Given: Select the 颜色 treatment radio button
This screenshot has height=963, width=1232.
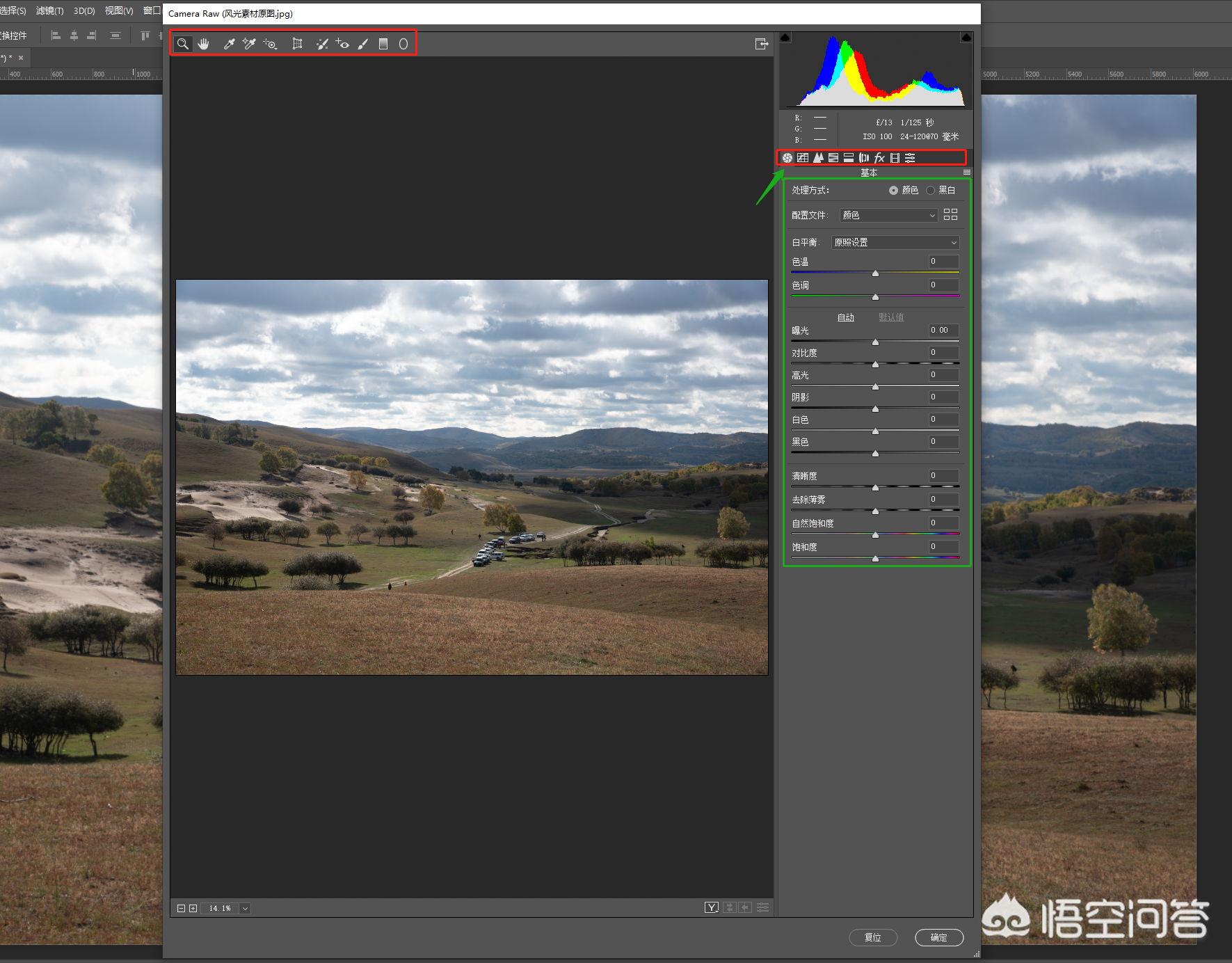Looking at the screenshot, I should pos(893,190).
